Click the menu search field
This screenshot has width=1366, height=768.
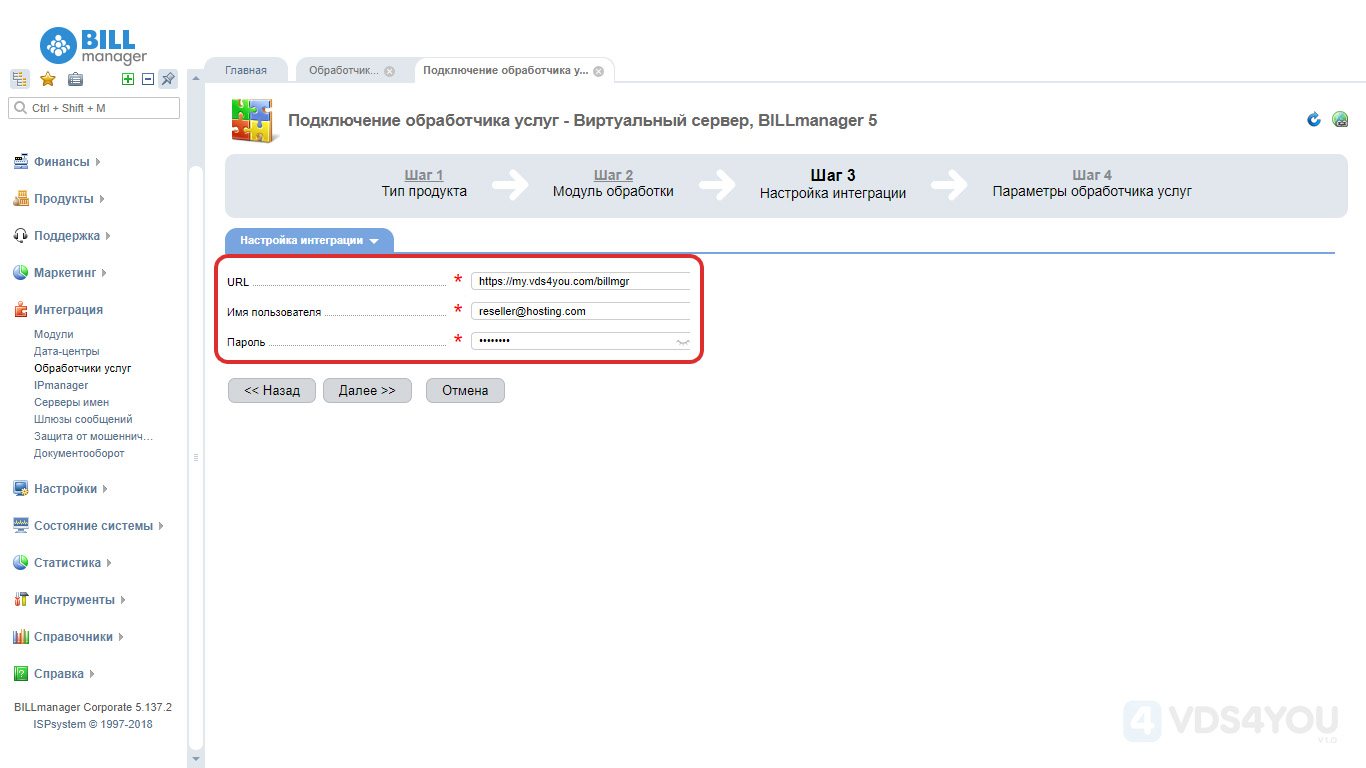(x=94, y=108)
